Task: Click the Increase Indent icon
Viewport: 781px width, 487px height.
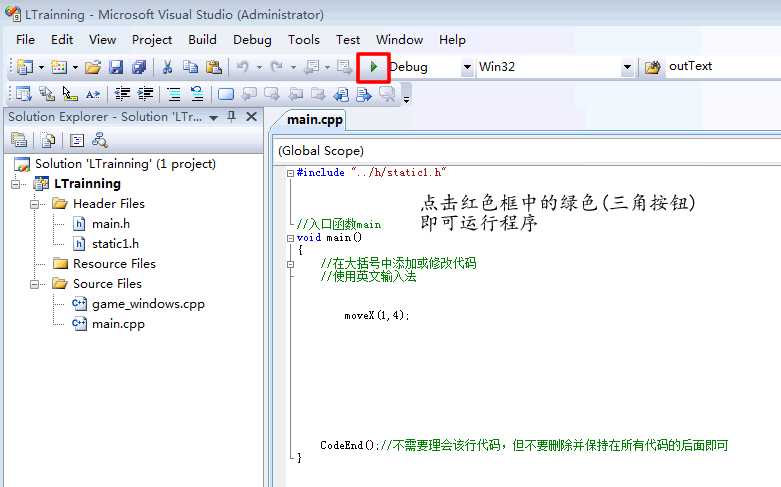Action: [x=146, y=94]
